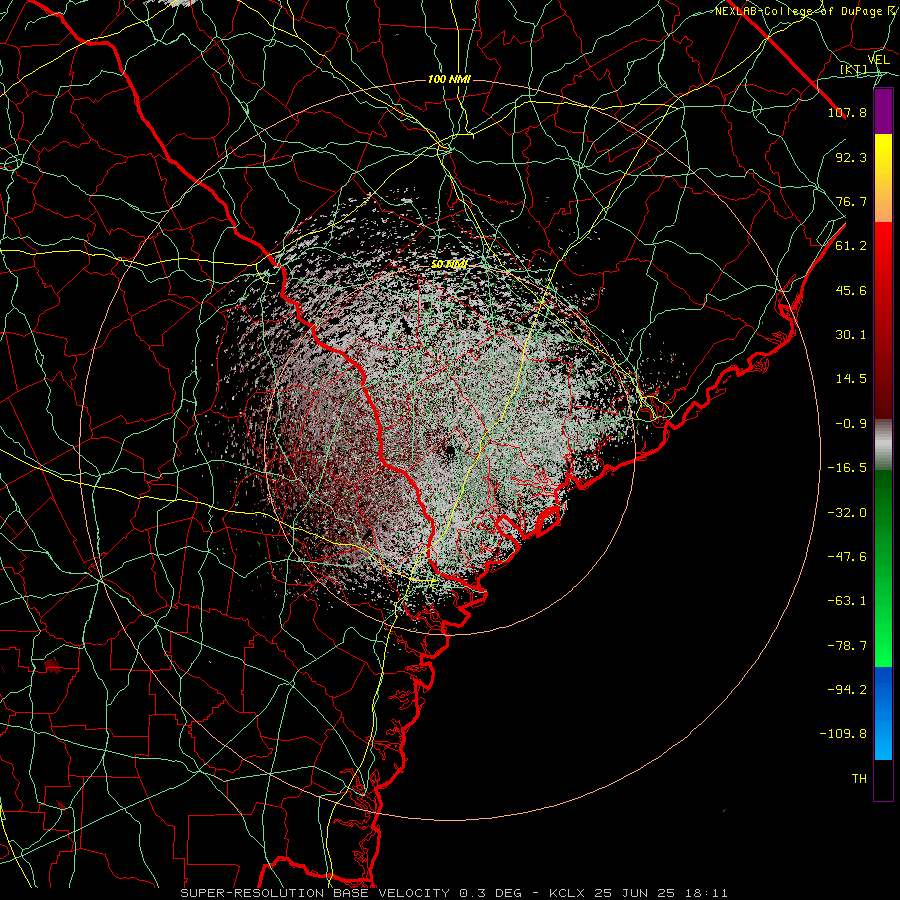The image size is (900, 900).
Task: Click the "[KT]" units label
Action: click(x=854, y=69)
